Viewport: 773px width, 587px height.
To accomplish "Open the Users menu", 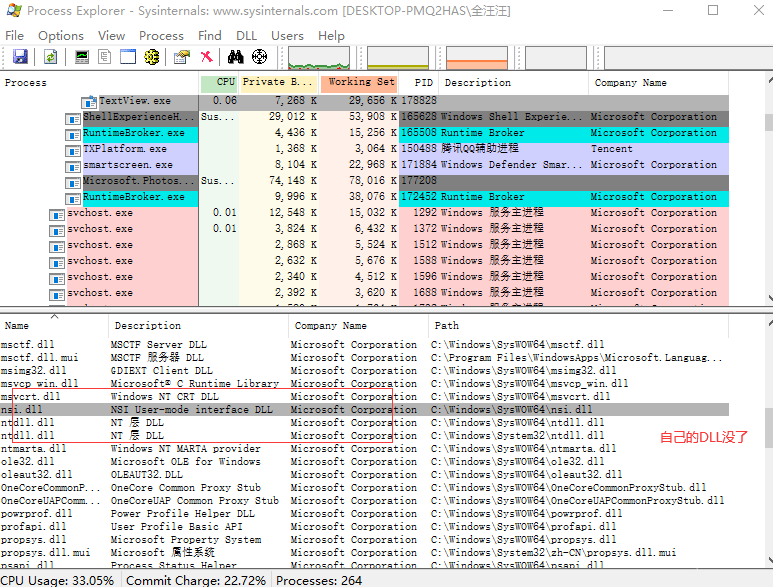I will [x=287, y=36].
